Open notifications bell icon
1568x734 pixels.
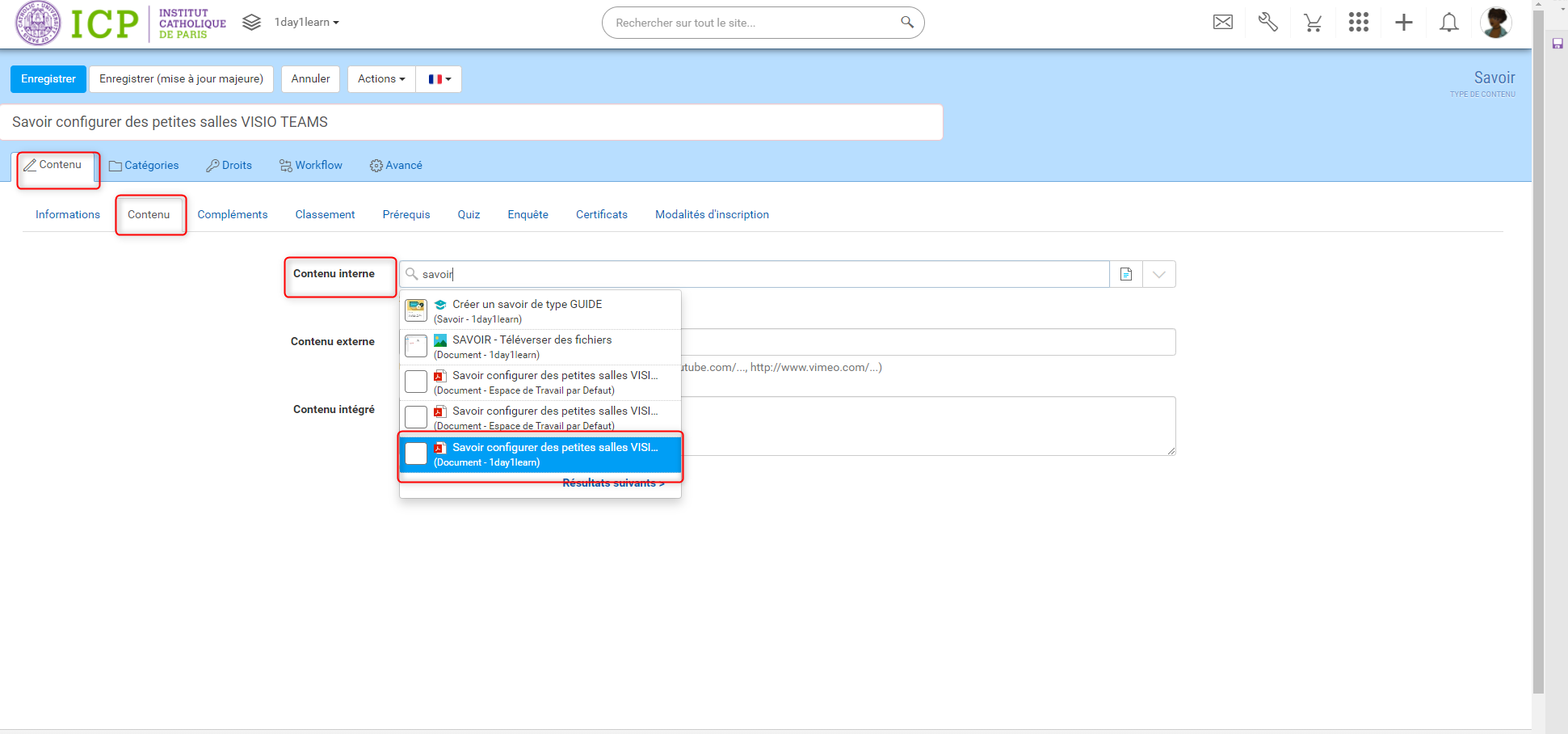tap(1448, 23)
